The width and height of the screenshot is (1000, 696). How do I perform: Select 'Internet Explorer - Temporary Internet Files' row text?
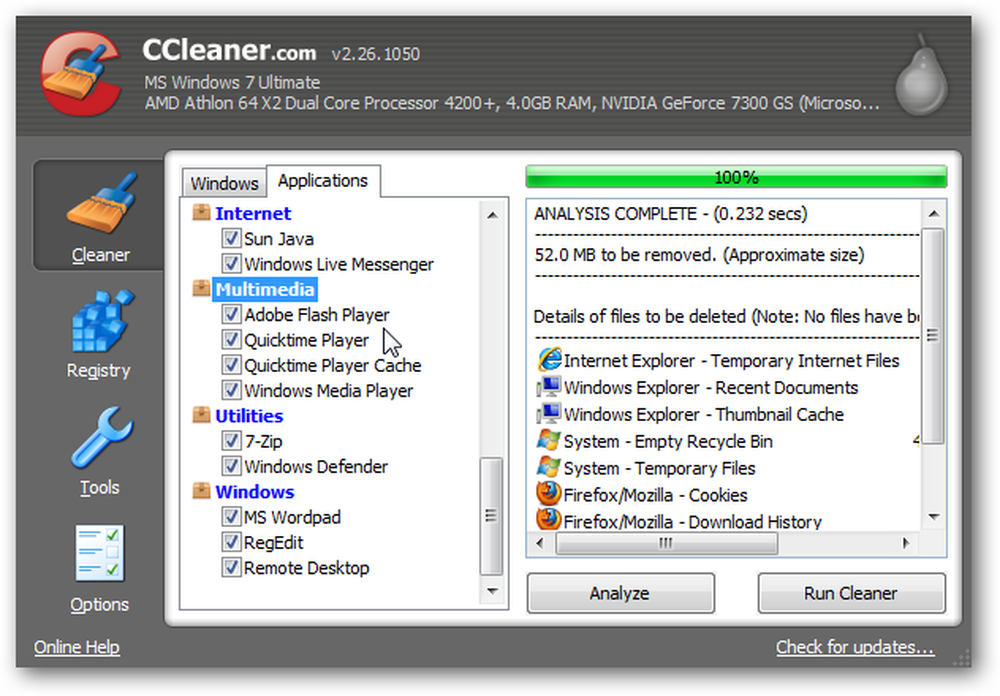point(732,361)
